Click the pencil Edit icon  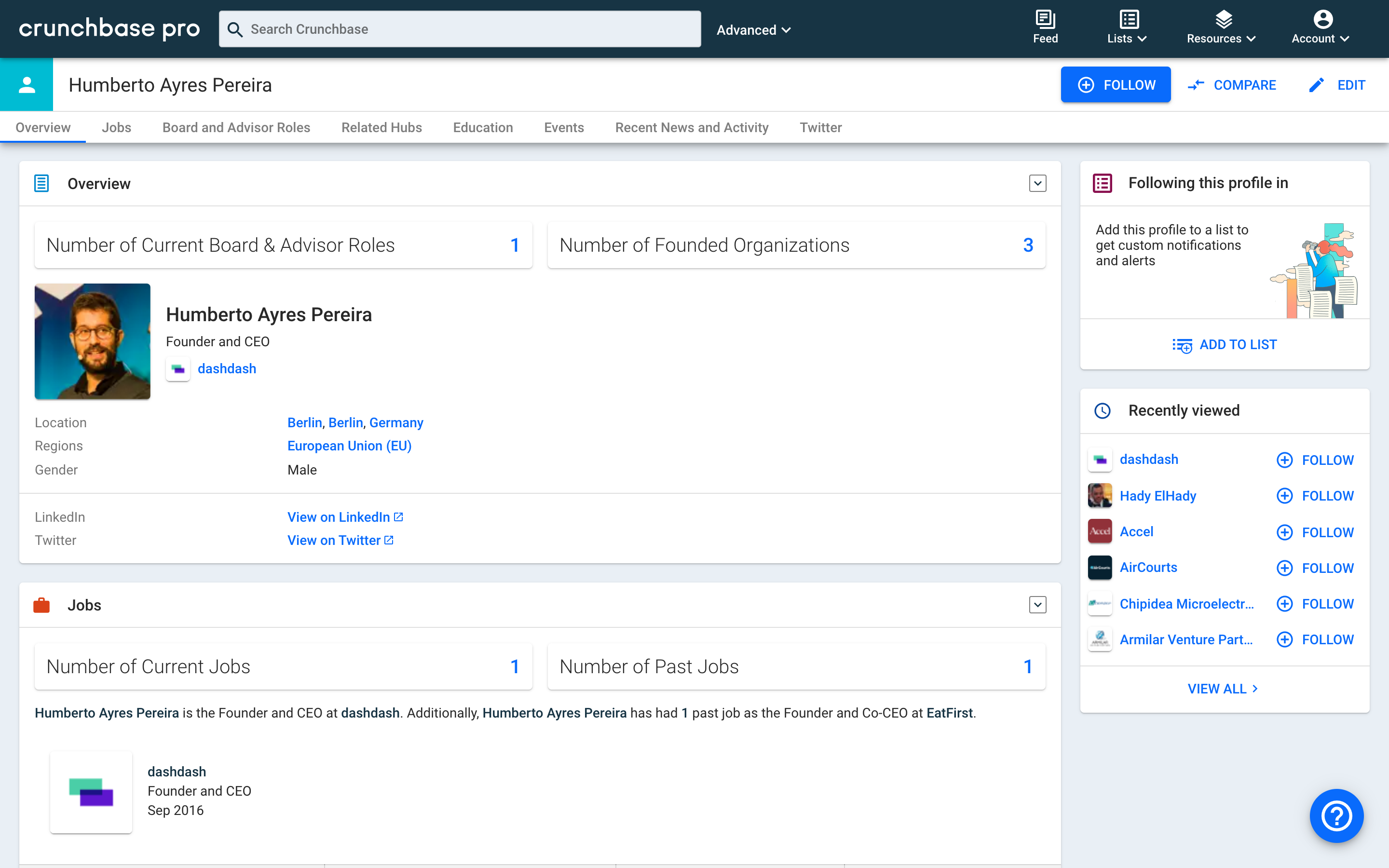(1317, 85)
